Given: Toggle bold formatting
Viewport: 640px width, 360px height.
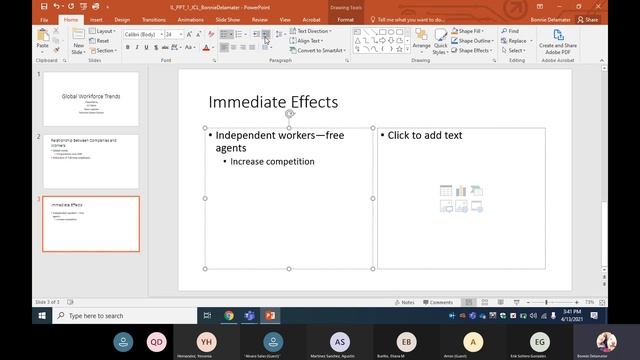Looking at the screenshot, I should click(128, 48).
